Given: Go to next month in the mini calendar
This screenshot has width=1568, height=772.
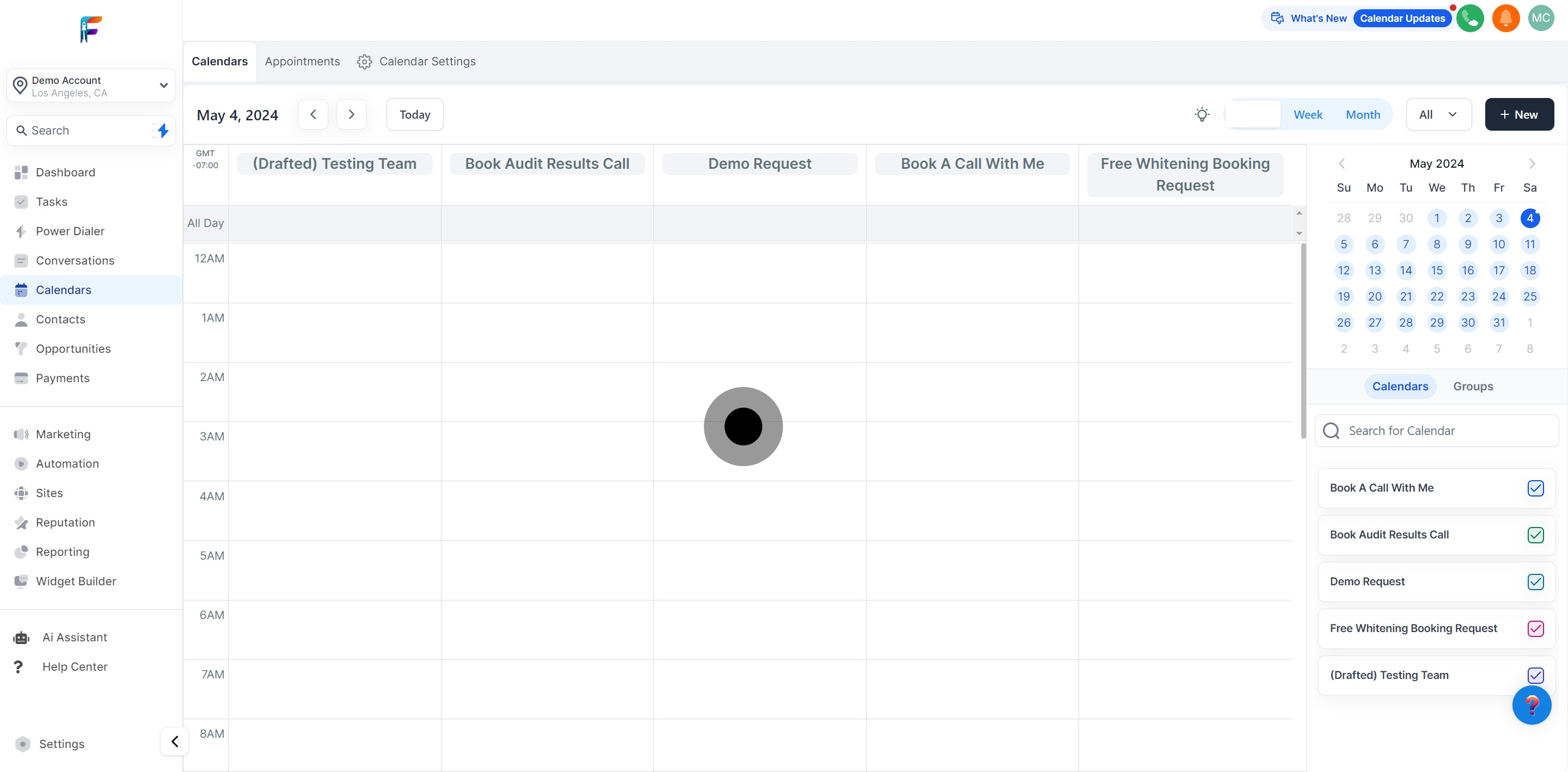Looking at the screenshot, I should [x=1532, y=163].
